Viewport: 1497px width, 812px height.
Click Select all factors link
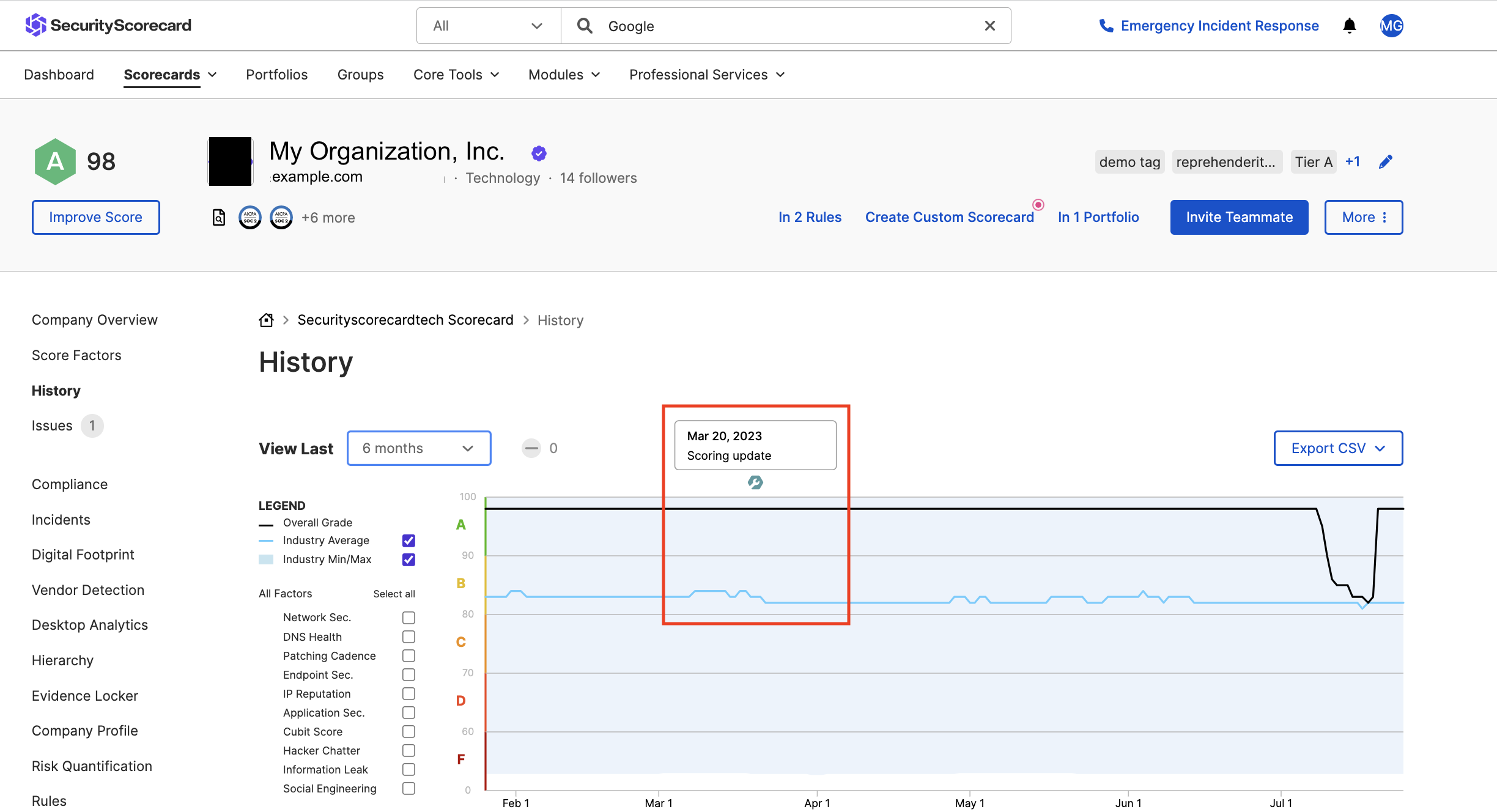click(394, 594)
